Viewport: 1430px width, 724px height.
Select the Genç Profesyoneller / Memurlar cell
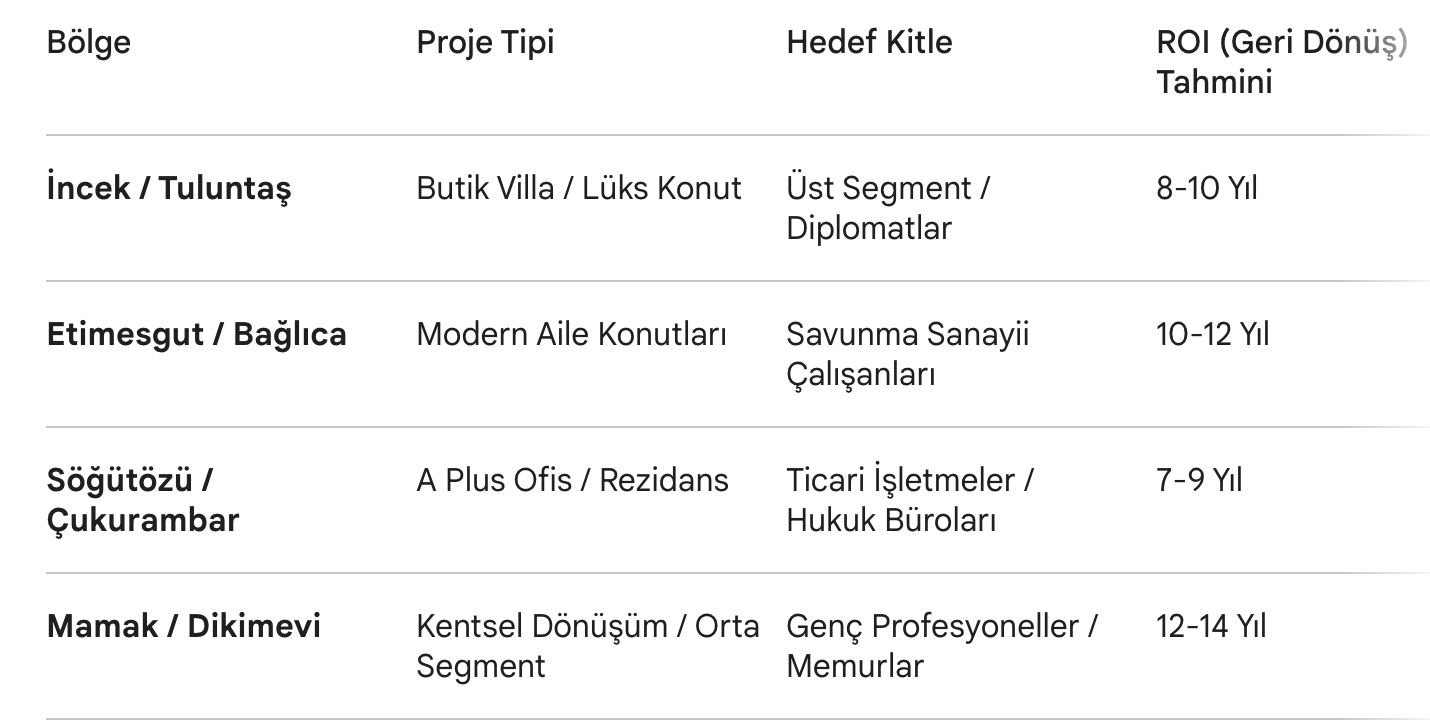pyautogui.click(x=941, y=646)
